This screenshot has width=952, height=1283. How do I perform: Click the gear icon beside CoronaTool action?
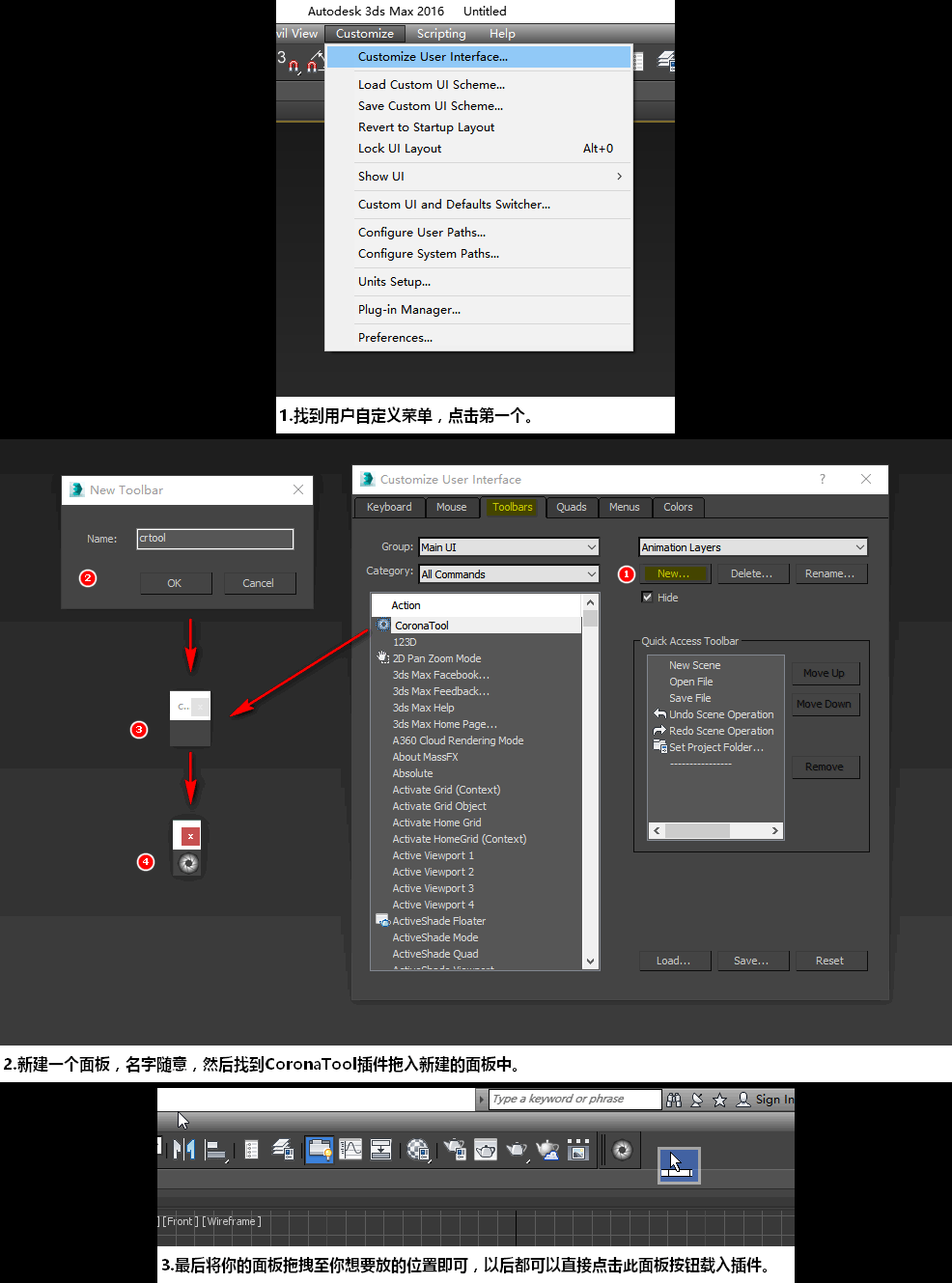click(x=383, y=625)
